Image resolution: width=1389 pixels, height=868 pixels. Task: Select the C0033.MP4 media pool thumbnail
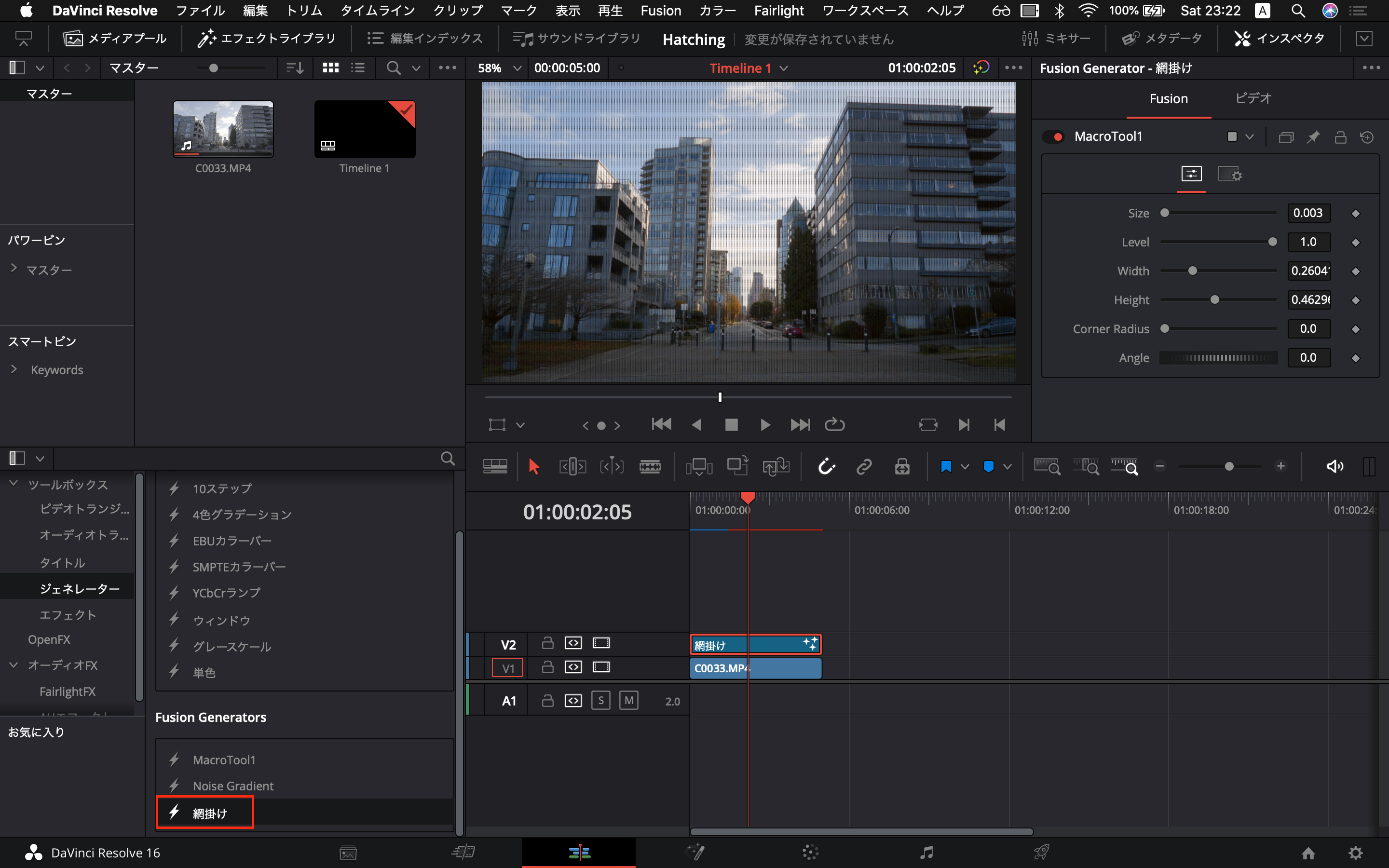223,129
